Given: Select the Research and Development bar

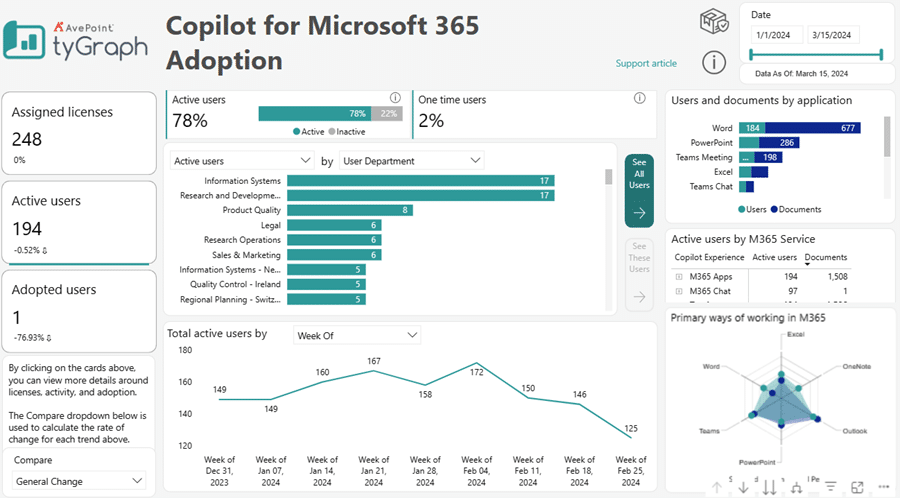Looking at the screenshot, I should click(421, 196).
